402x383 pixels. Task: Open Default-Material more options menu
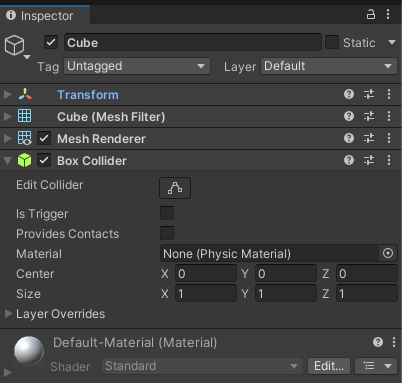[x=394, y=342]
